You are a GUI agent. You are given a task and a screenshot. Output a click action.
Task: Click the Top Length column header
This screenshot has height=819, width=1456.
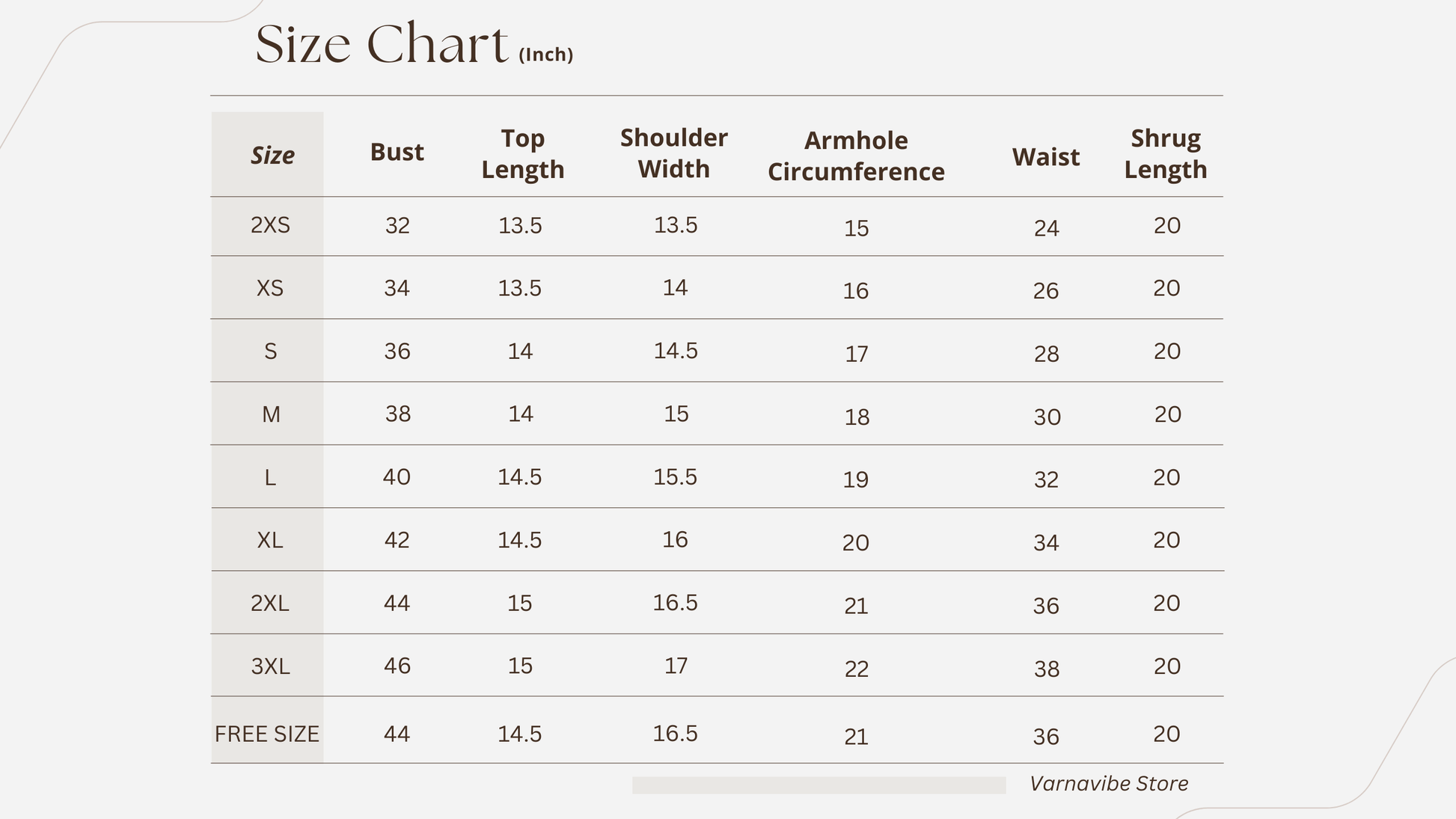[x=522, y=154]
